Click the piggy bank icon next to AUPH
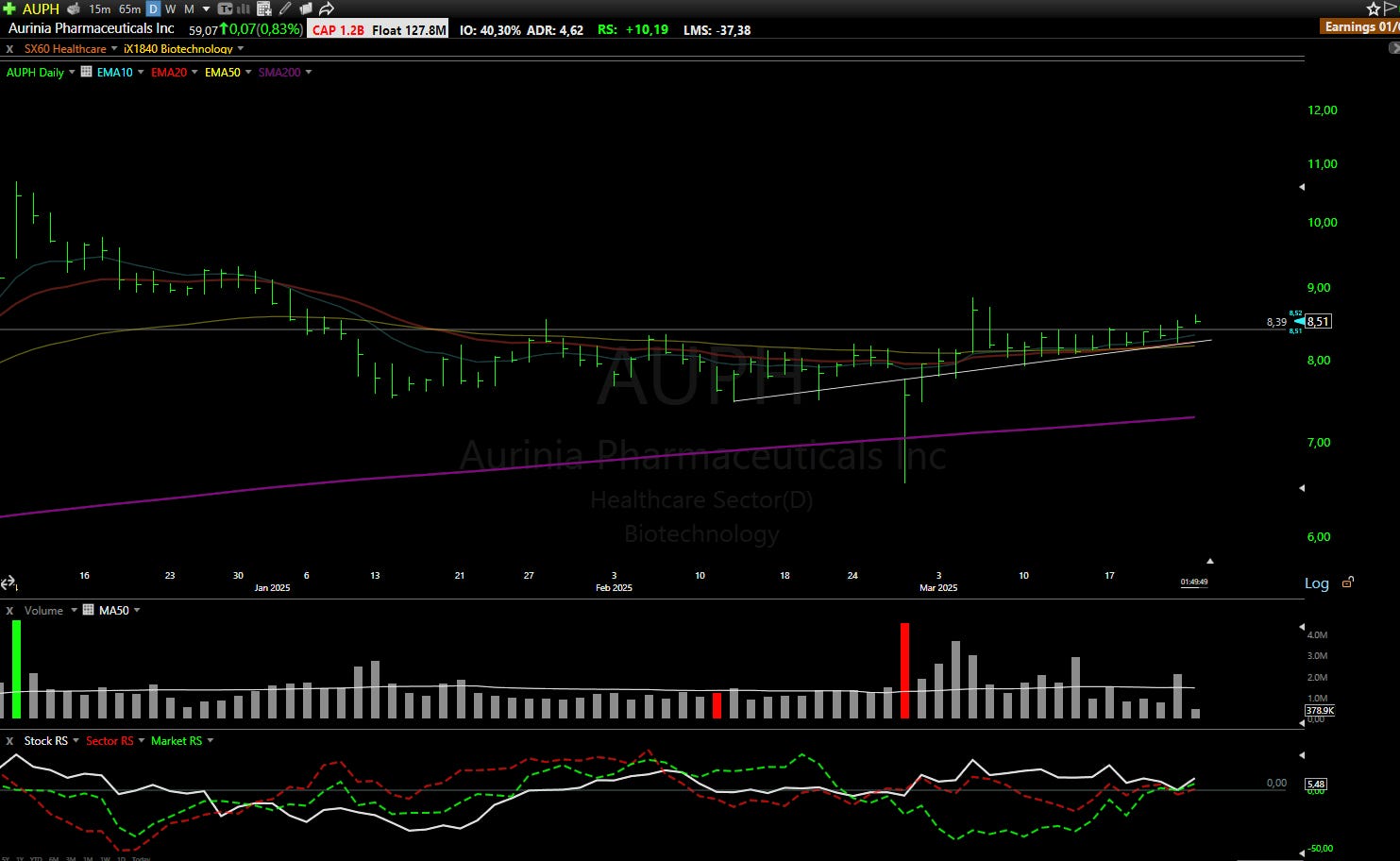The image size is (1400, 861). (x=74, y=8)
